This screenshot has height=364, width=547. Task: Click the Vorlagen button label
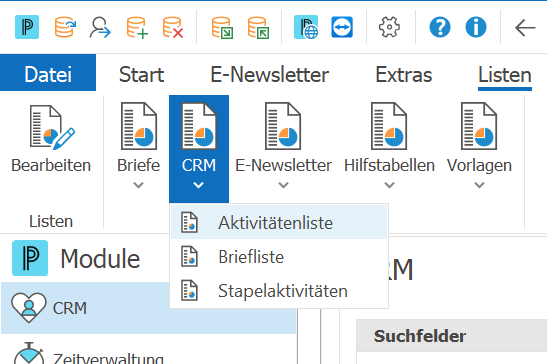pos(479,165)
